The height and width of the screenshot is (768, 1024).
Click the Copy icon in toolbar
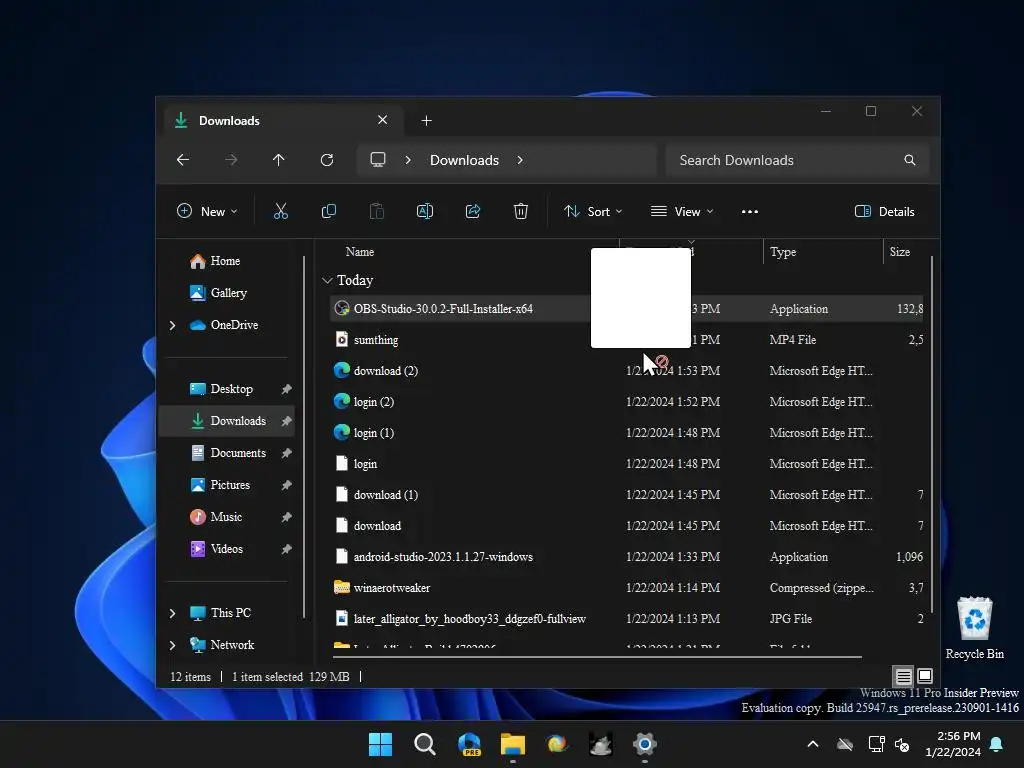click(x=328, y=211)
